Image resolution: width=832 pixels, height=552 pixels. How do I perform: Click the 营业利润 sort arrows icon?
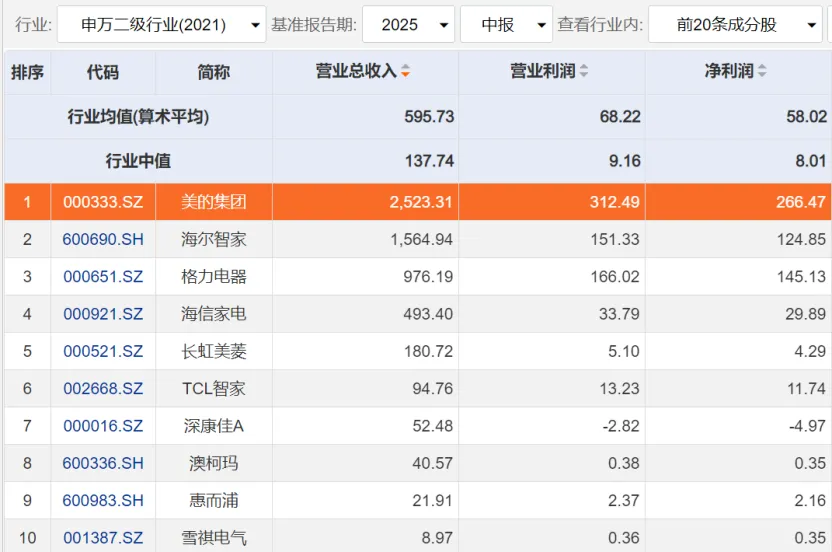[584, 72]
